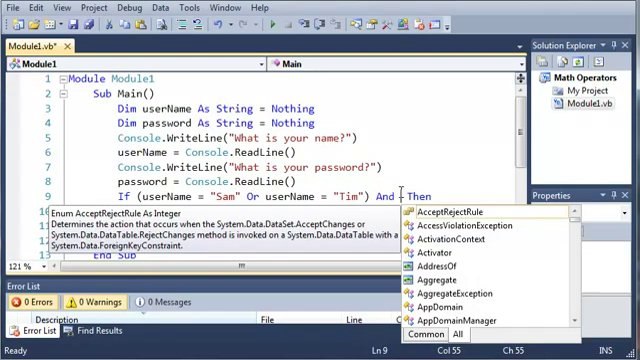The height and width of the screenshot is (360, 640).
Task: Open Solution Explorer from the toolbar icon
Action: (356, 24)
